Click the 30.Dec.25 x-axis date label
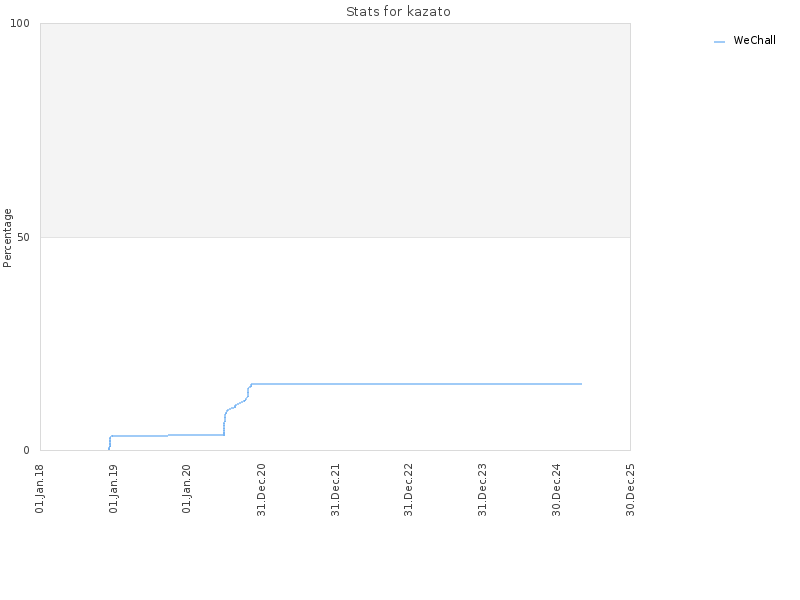800x600 pixels. (x=630, y=490)
